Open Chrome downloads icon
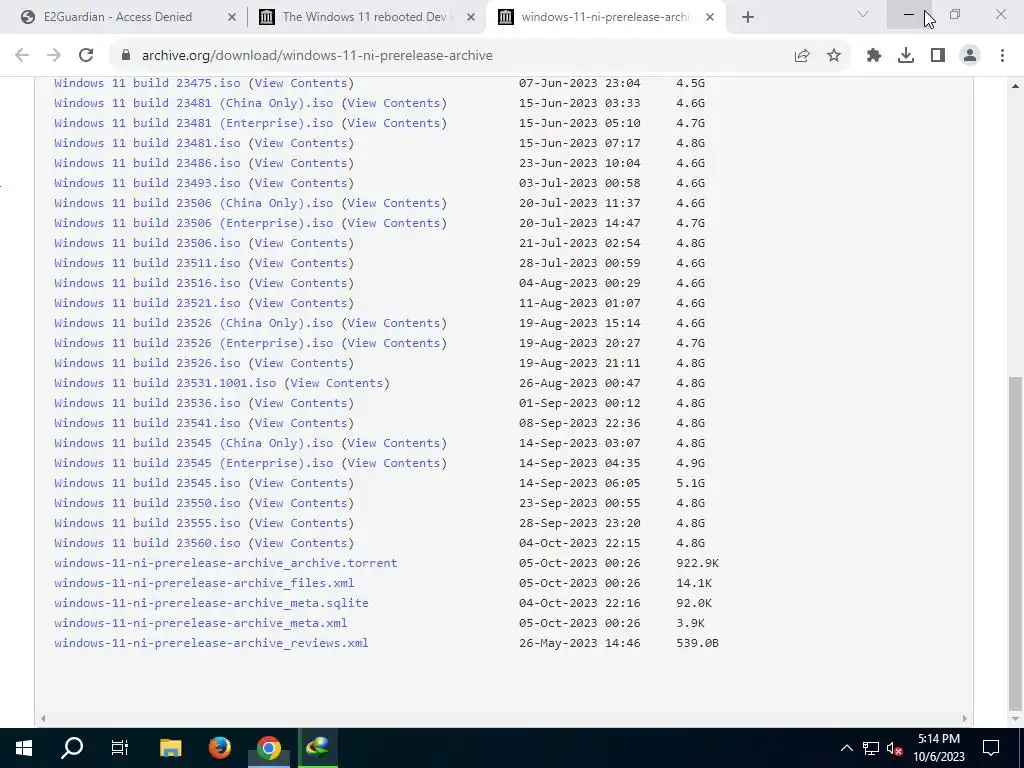The width and height of the screenshot is (1024, 768). 906,56
